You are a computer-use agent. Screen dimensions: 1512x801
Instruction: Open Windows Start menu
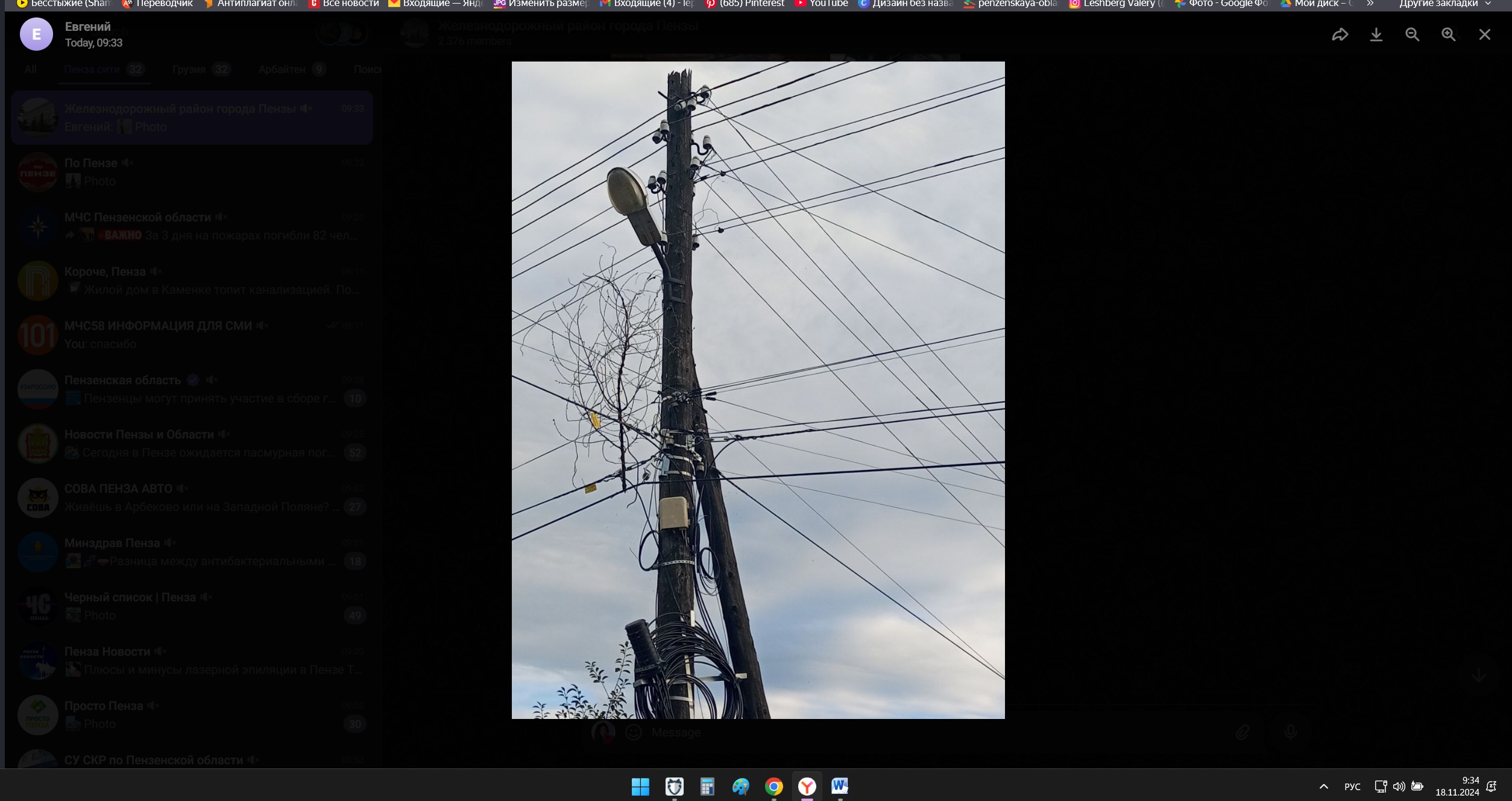640,787
